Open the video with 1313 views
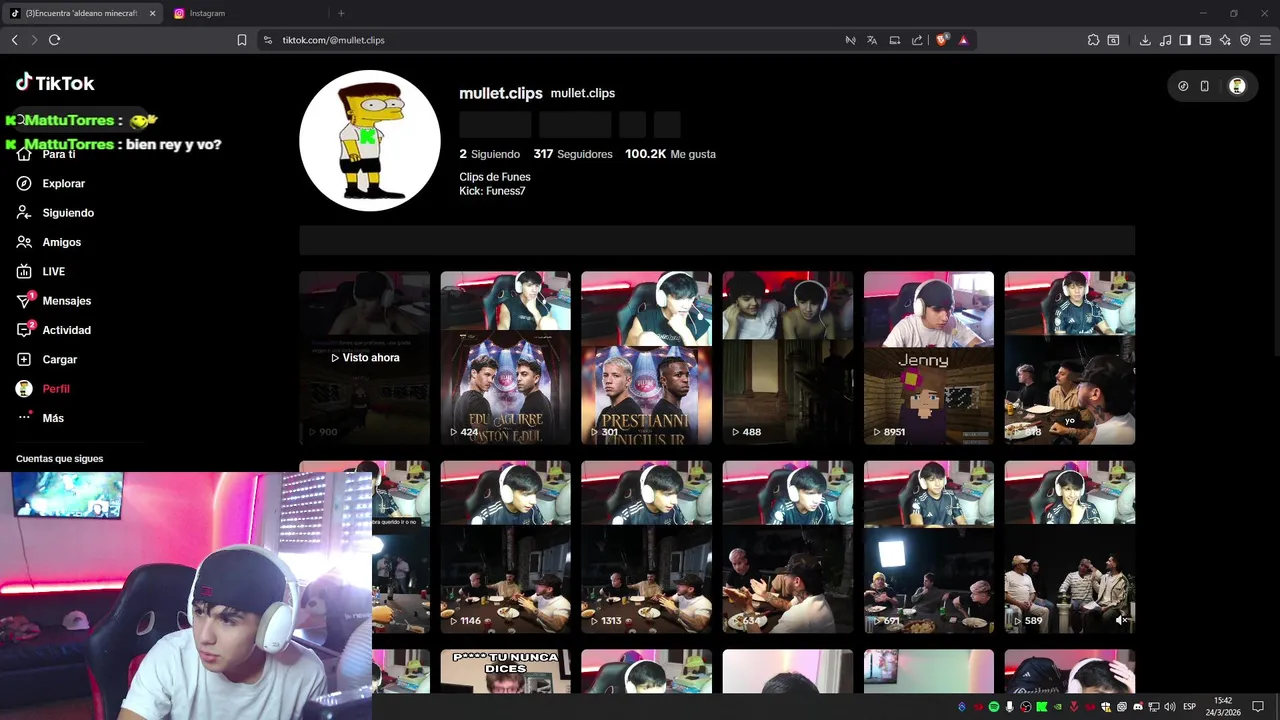1280x720 pixels. 646,547
